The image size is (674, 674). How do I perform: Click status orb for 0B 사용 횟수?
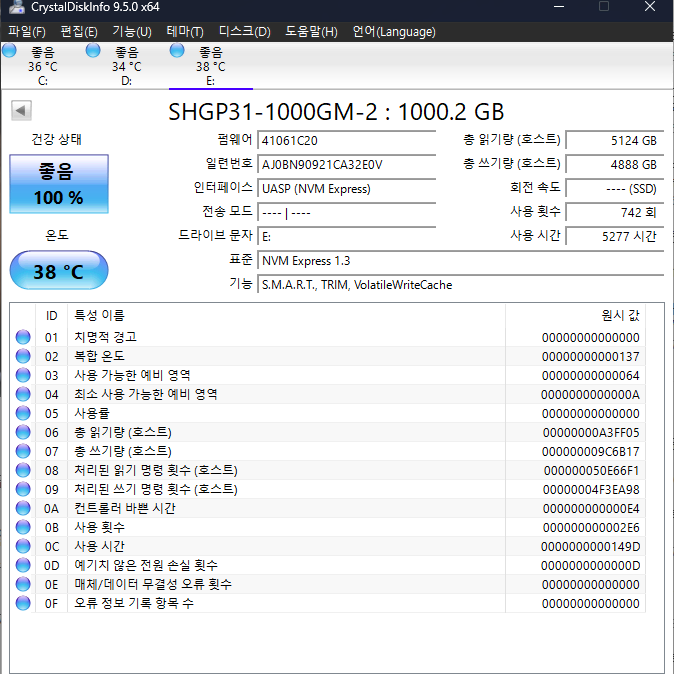tap(23, 527)
